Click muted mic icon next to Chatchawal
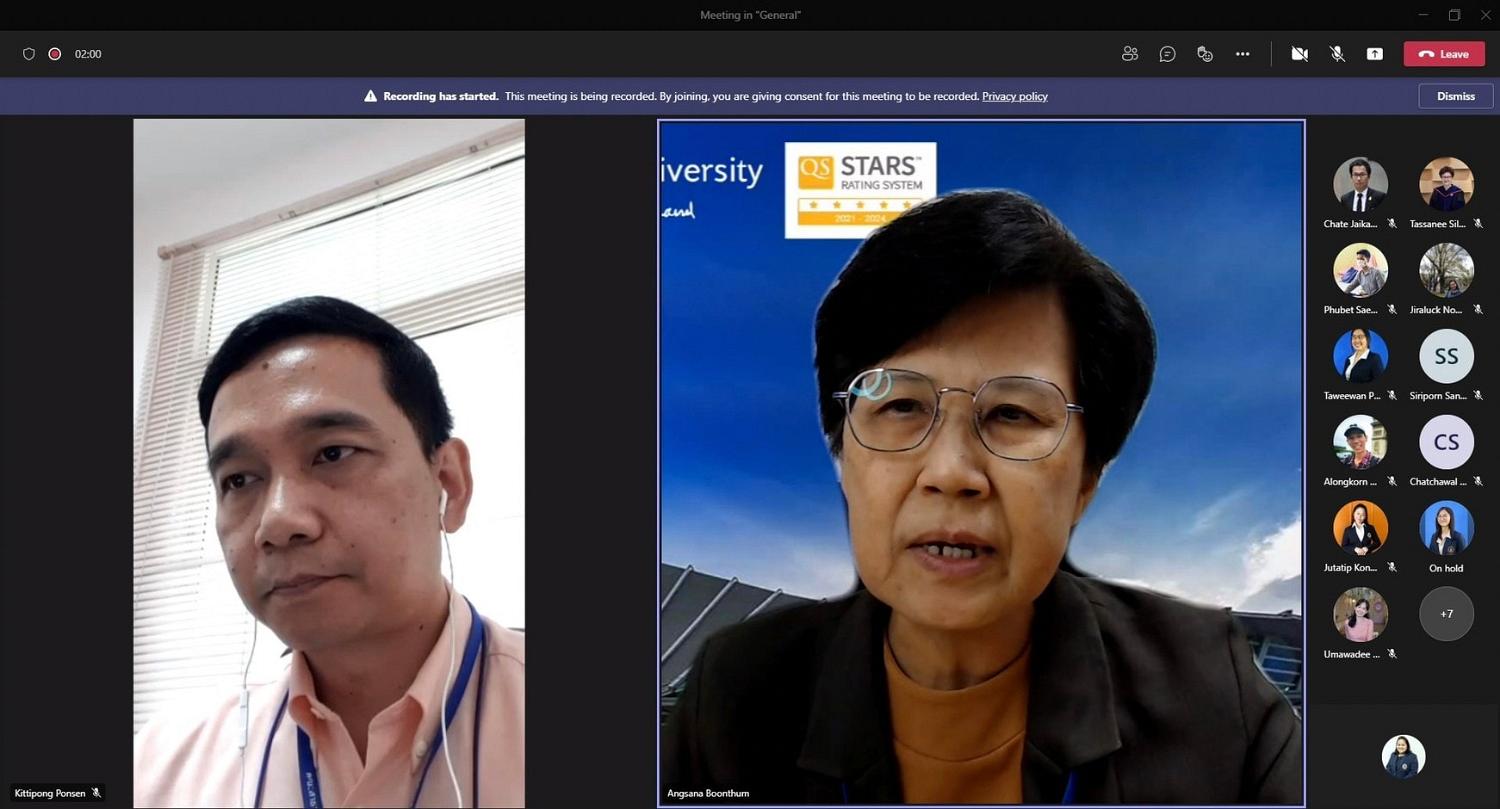Image resolution: width=1500 pixels, height=809 pixels. coord(1478,482)
